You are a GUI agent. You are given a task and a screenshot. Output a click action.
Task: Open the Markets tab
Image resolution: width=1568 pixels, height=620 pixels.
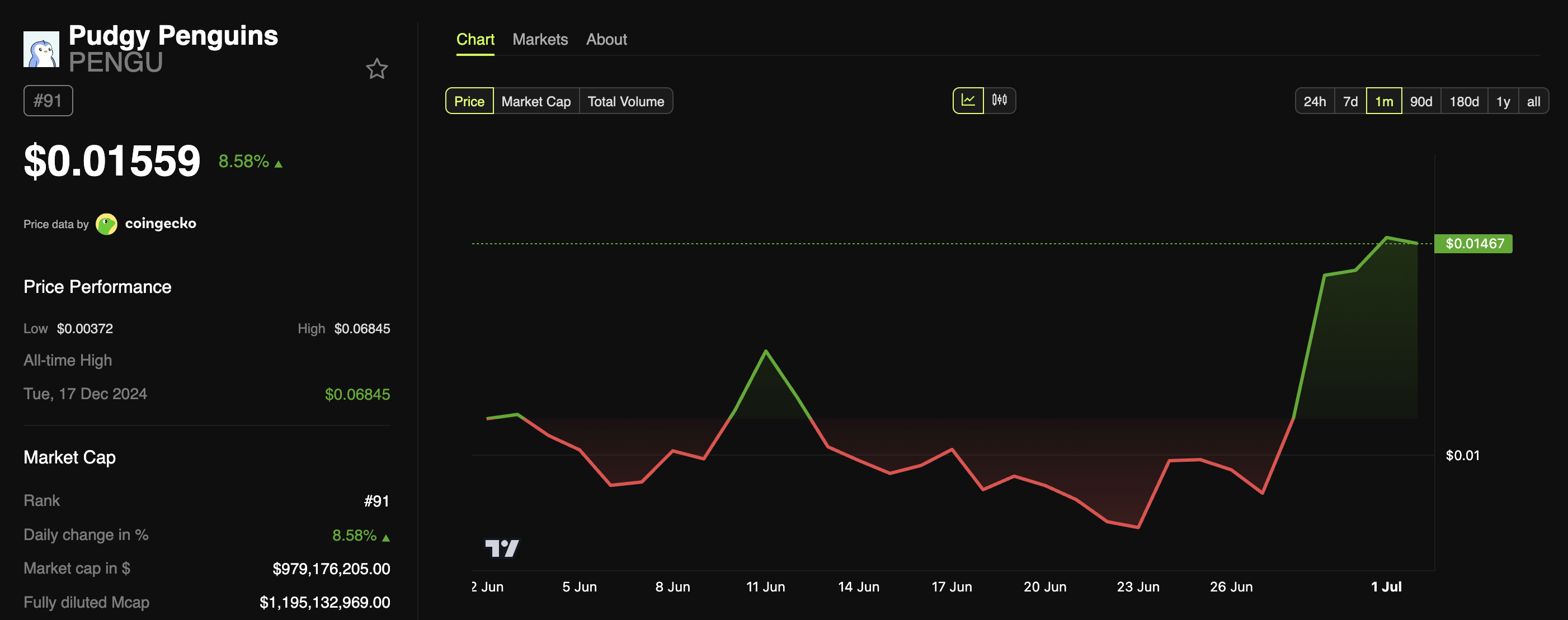pos(540,39)
